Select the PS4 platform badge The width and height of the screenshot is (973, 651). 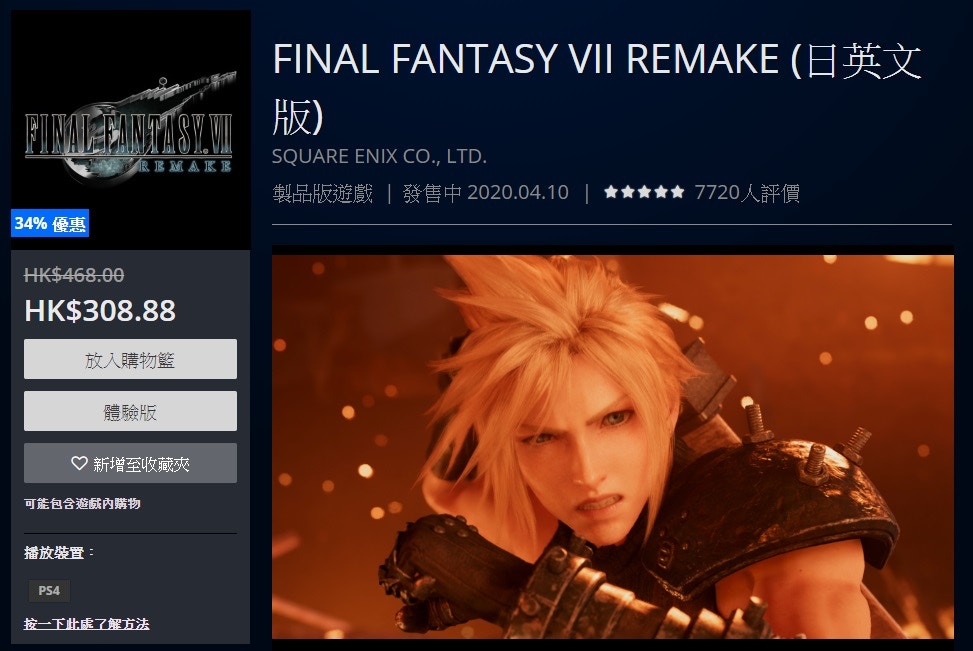click(x=49, y=590)
